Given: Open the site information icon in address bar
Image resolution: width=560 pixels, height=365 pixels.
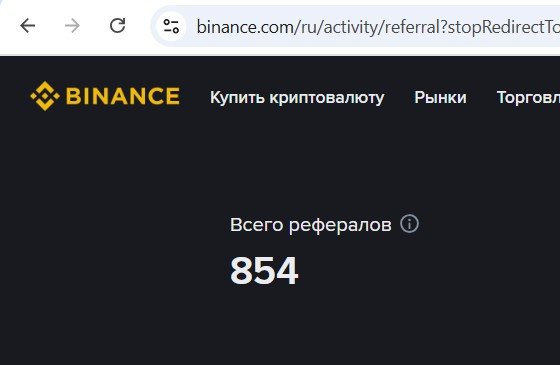Looking at the screenshot, I should pos(171,26).
